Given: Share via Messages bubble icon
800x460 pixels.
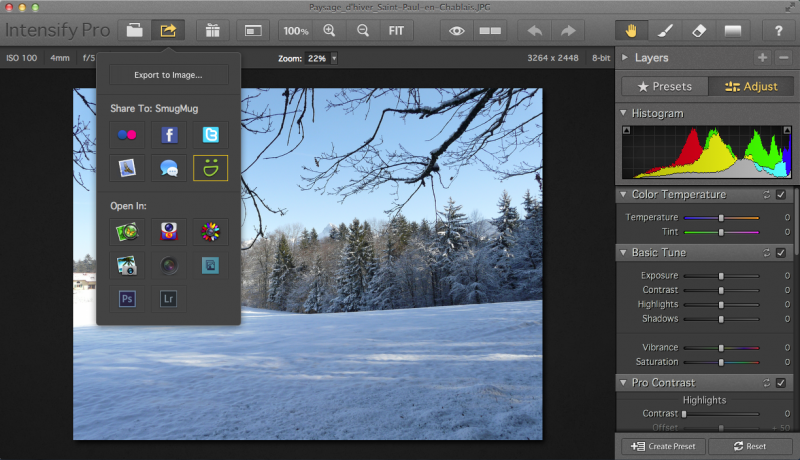Looking at the screenshot, I should (169, 168).
